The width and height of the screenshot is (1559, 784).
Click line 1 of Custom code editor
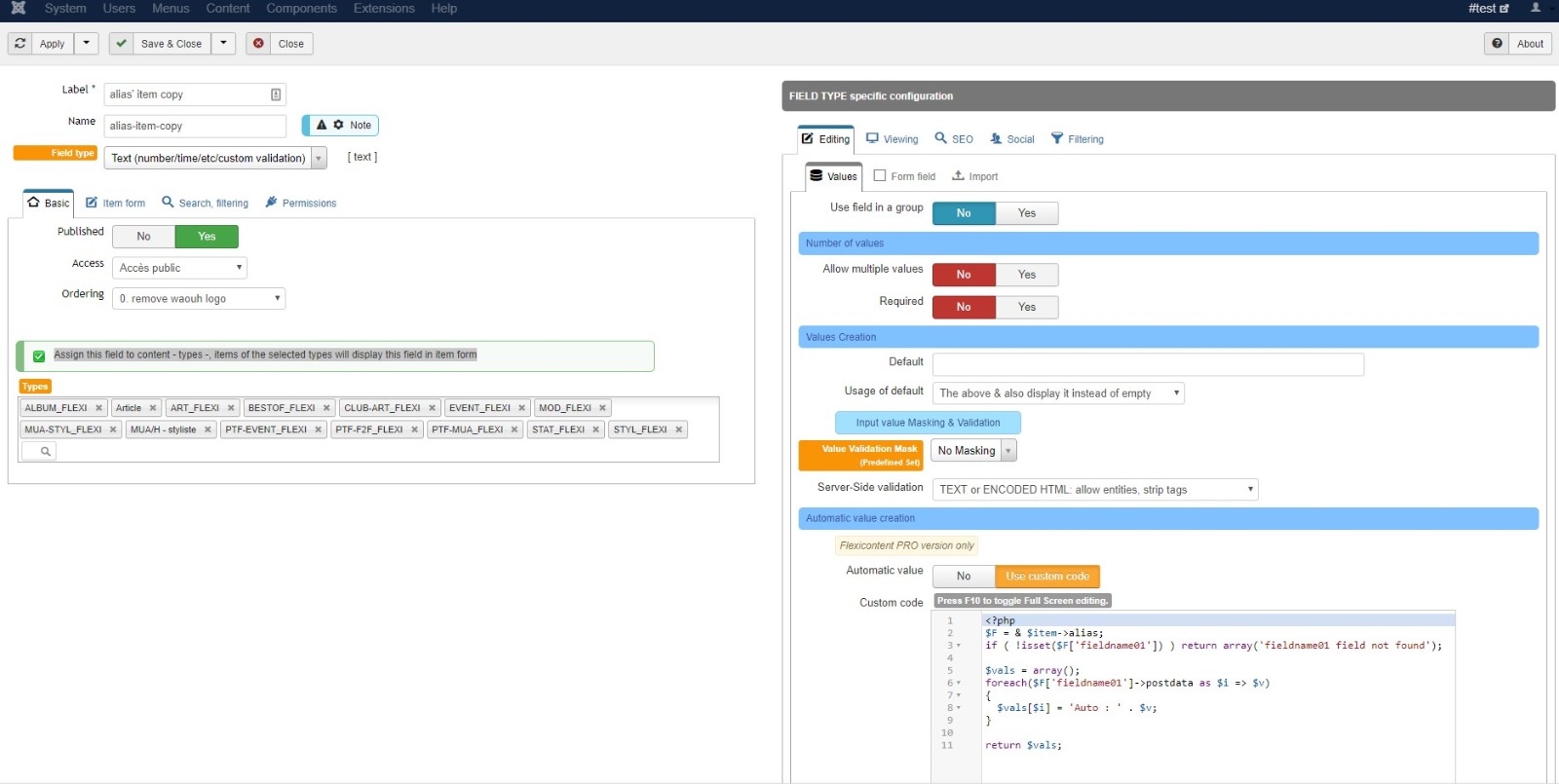coord(1218,620)
